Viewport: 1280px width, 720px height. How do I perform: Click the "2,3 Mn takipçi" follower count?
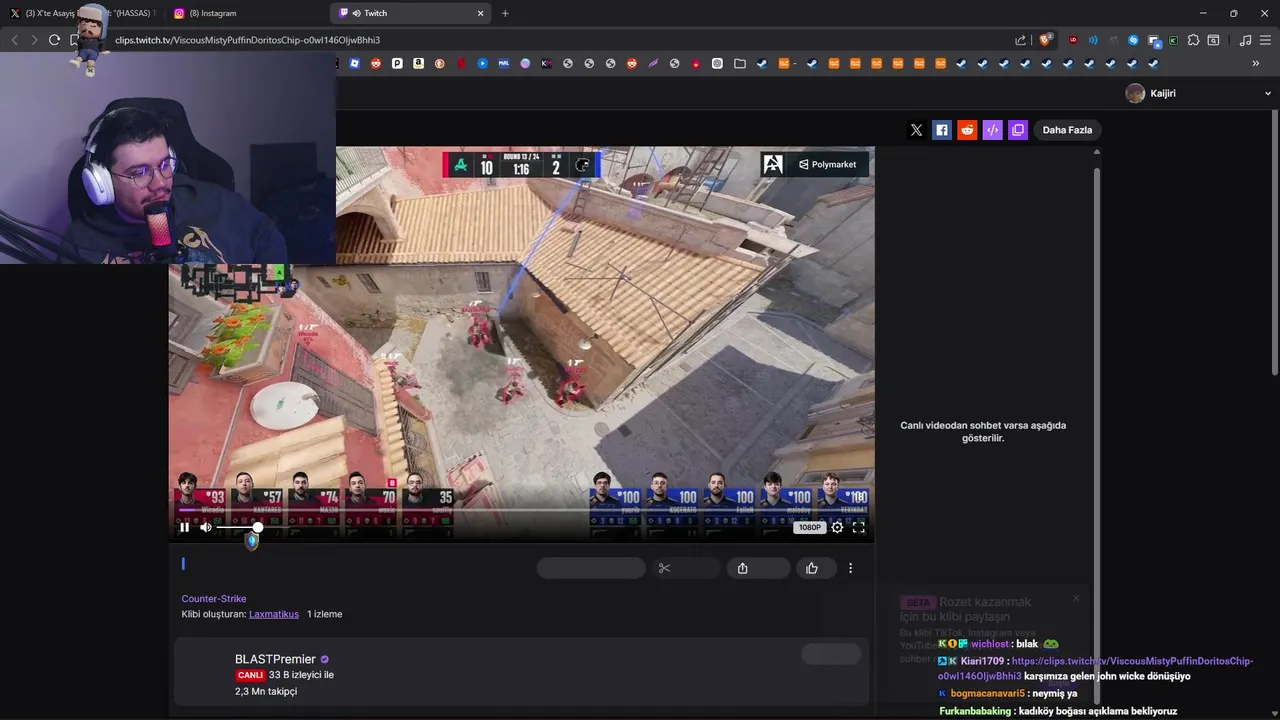tap(266, 691)
